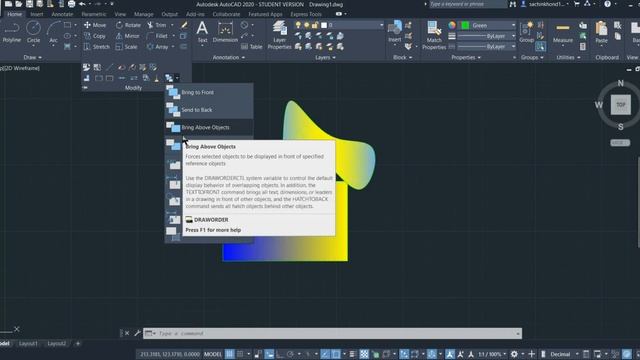Toggle annotation visibility in status bar
Image resolution: width=640 pixels, height=360 pixels.
pos(450,354)
